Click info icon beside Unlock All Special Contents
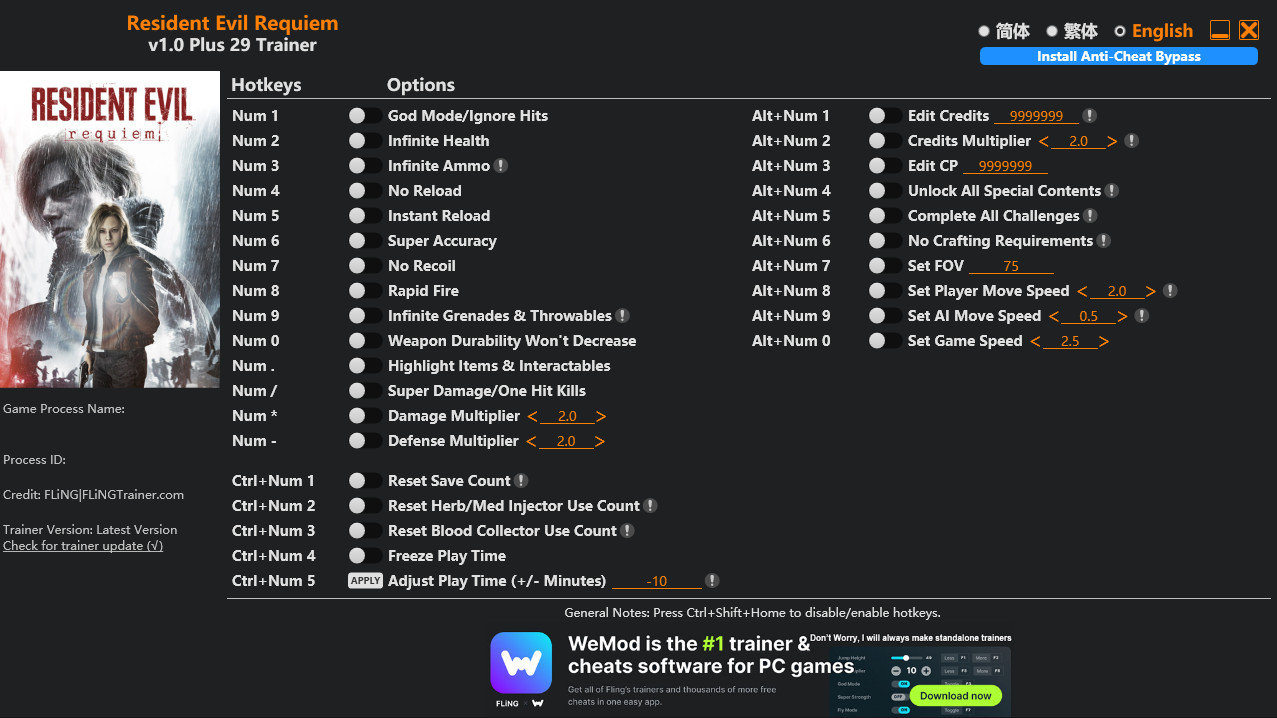The width and height of the screenshot is (1277, 718). [x=1112, y=191]
